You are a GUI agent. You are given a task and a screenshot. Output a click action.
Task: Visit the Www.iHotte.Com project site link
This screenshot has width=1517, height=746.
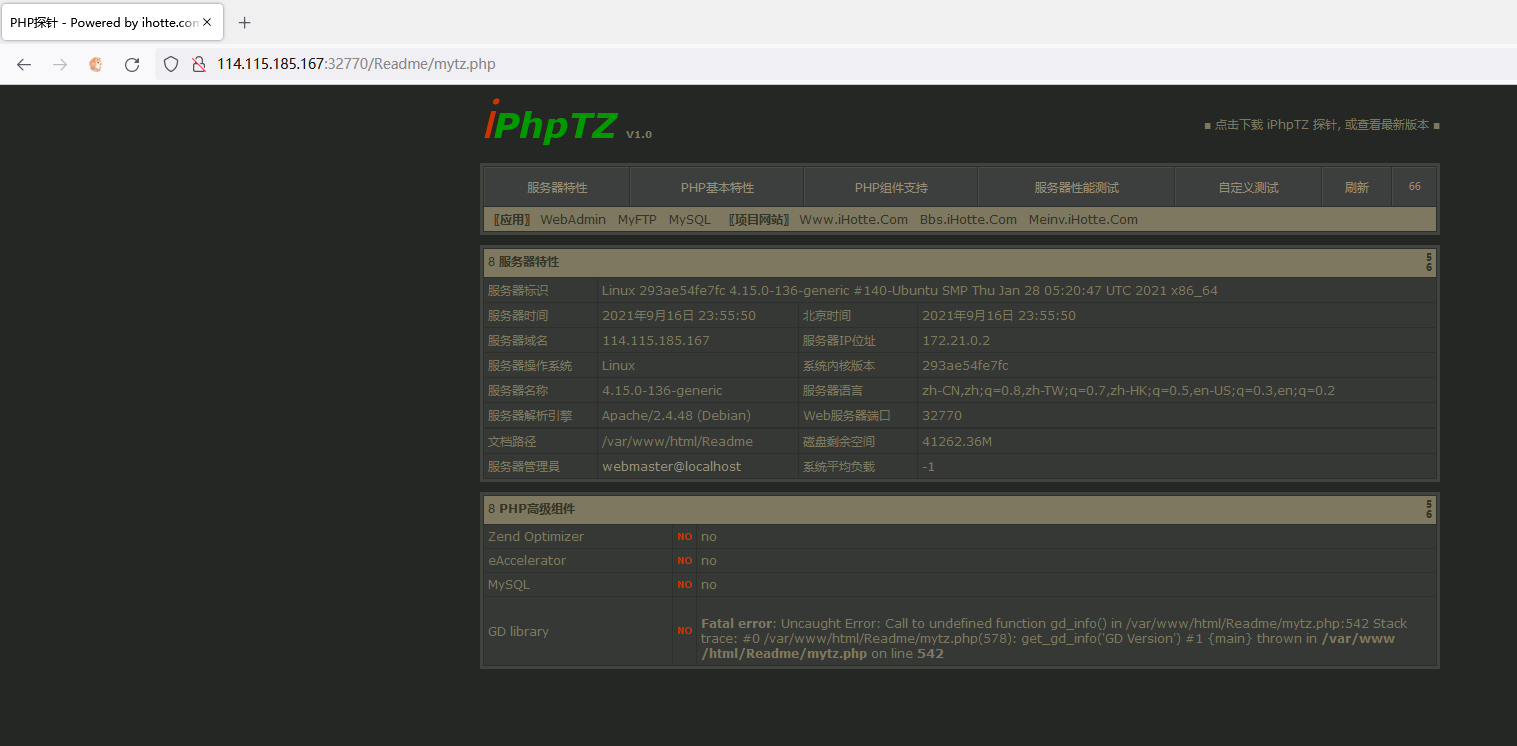tap(854, 220)
